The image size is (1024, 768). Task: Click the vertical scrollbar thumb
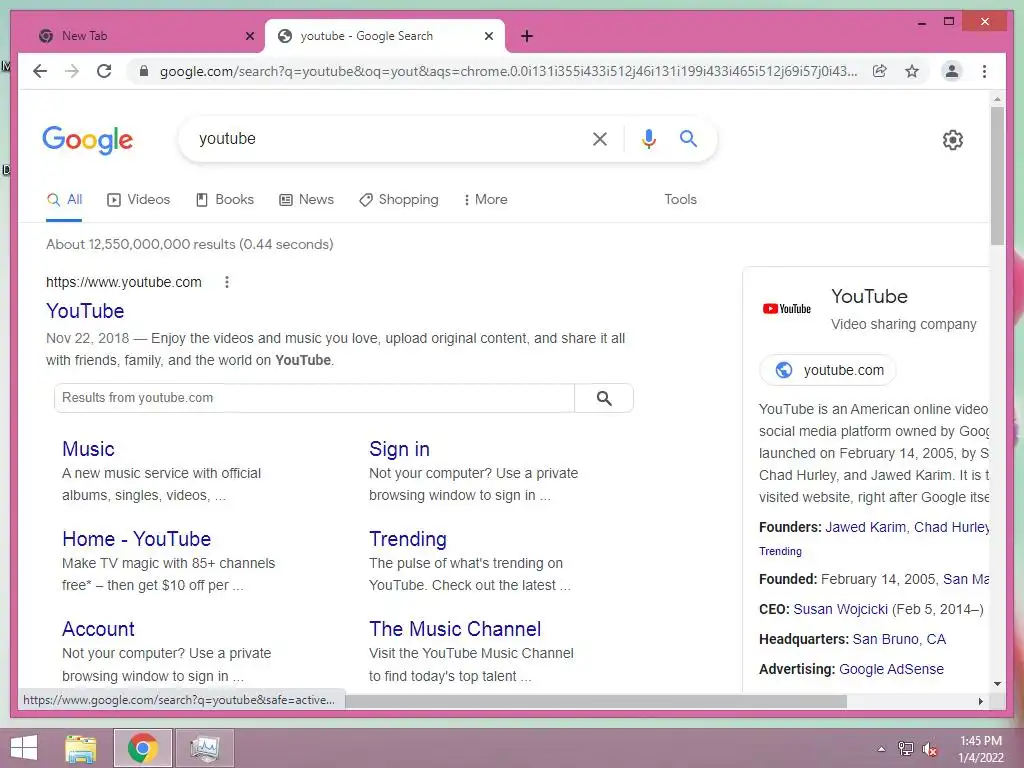pyautogui.click(x=997, y=176)
